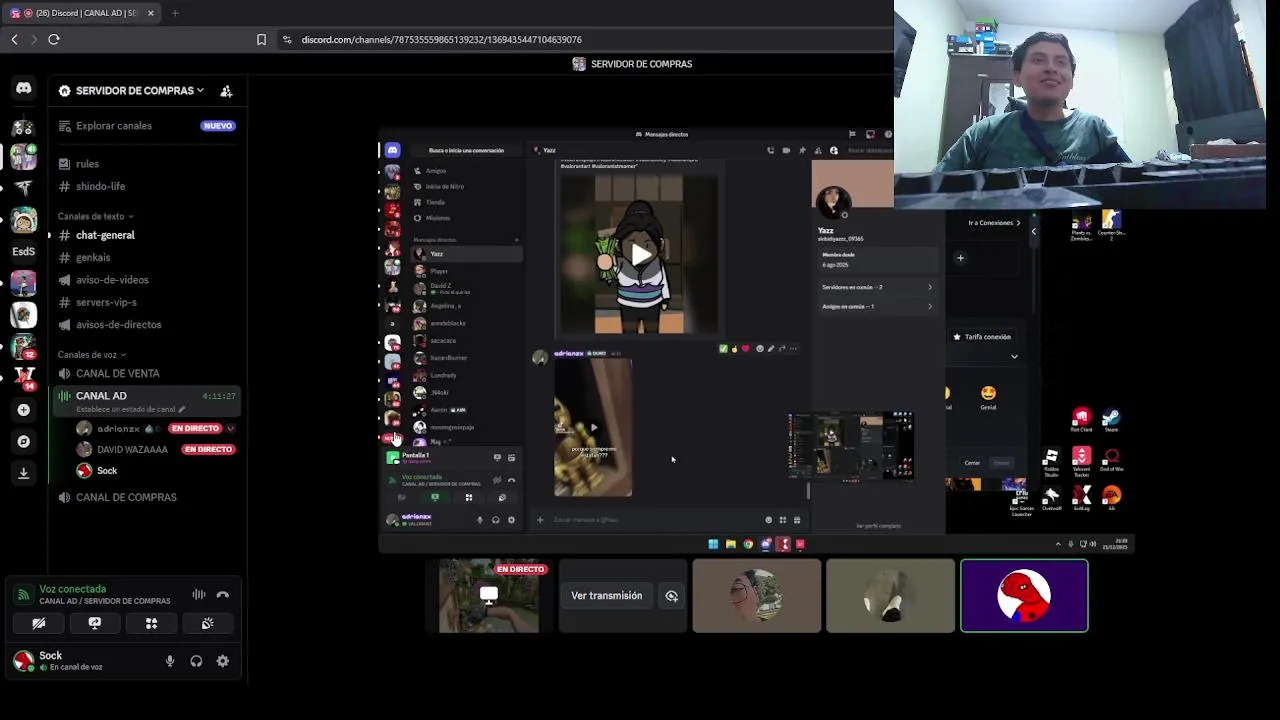Image resolution: width=1280 pixels, height=720 pixels.
Task: Pop out the stream next to Ver transmisión
Action: coord(672,596)
